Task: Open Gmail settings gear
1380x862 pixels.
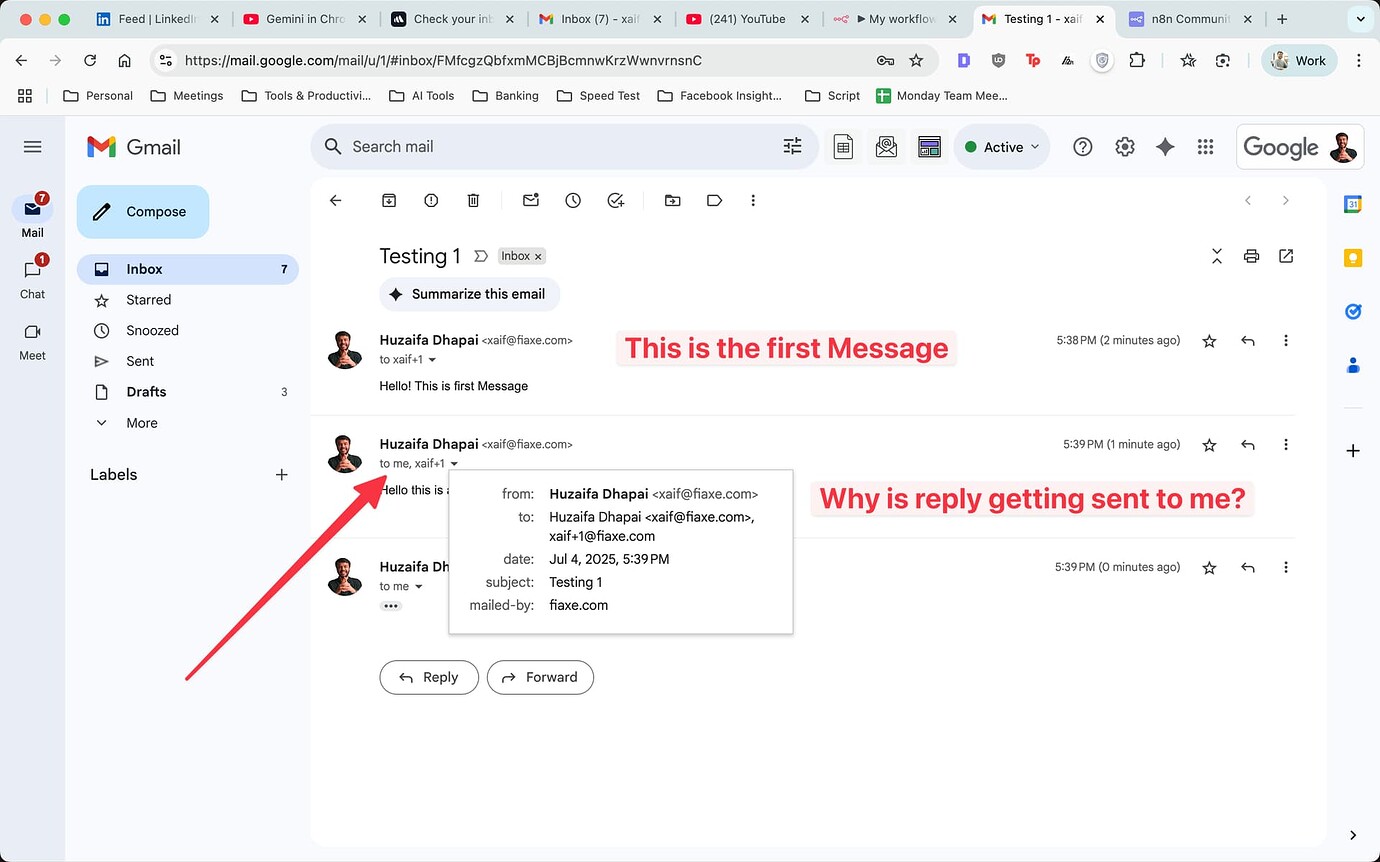Action: tap(1124, 146)
